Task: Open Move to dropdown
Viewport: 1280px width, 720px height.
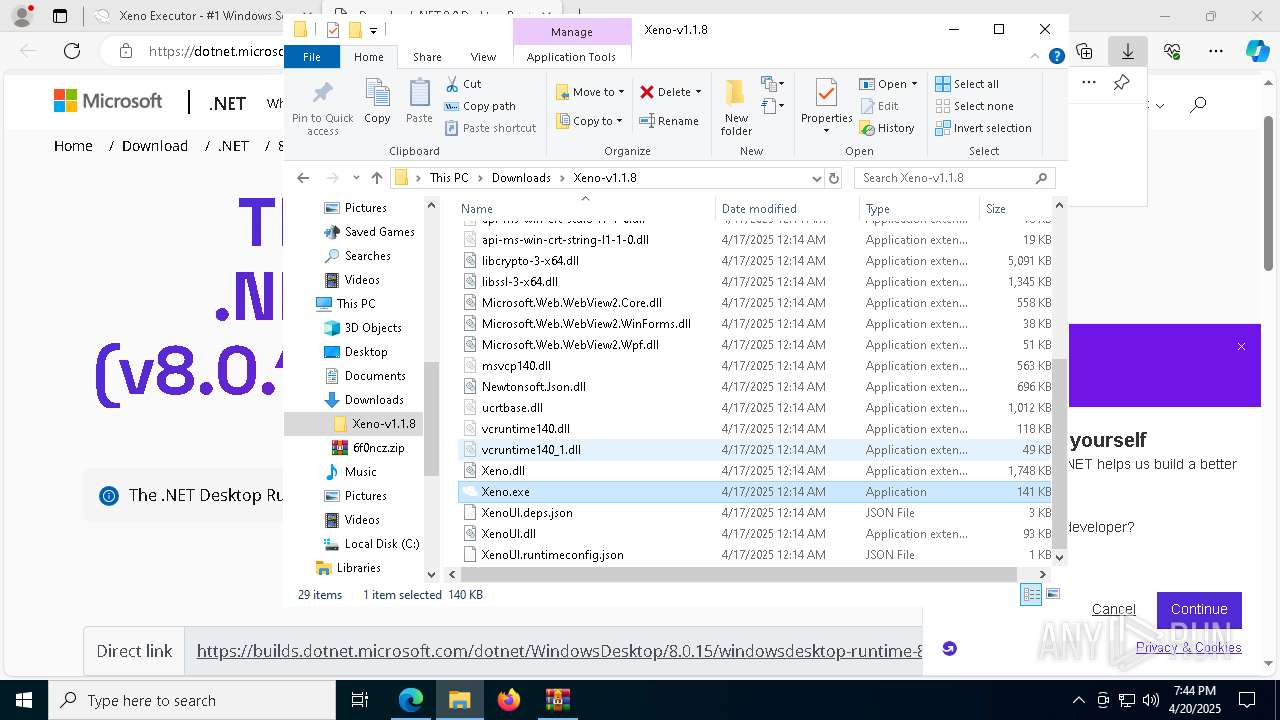Action: pos(590,92)
